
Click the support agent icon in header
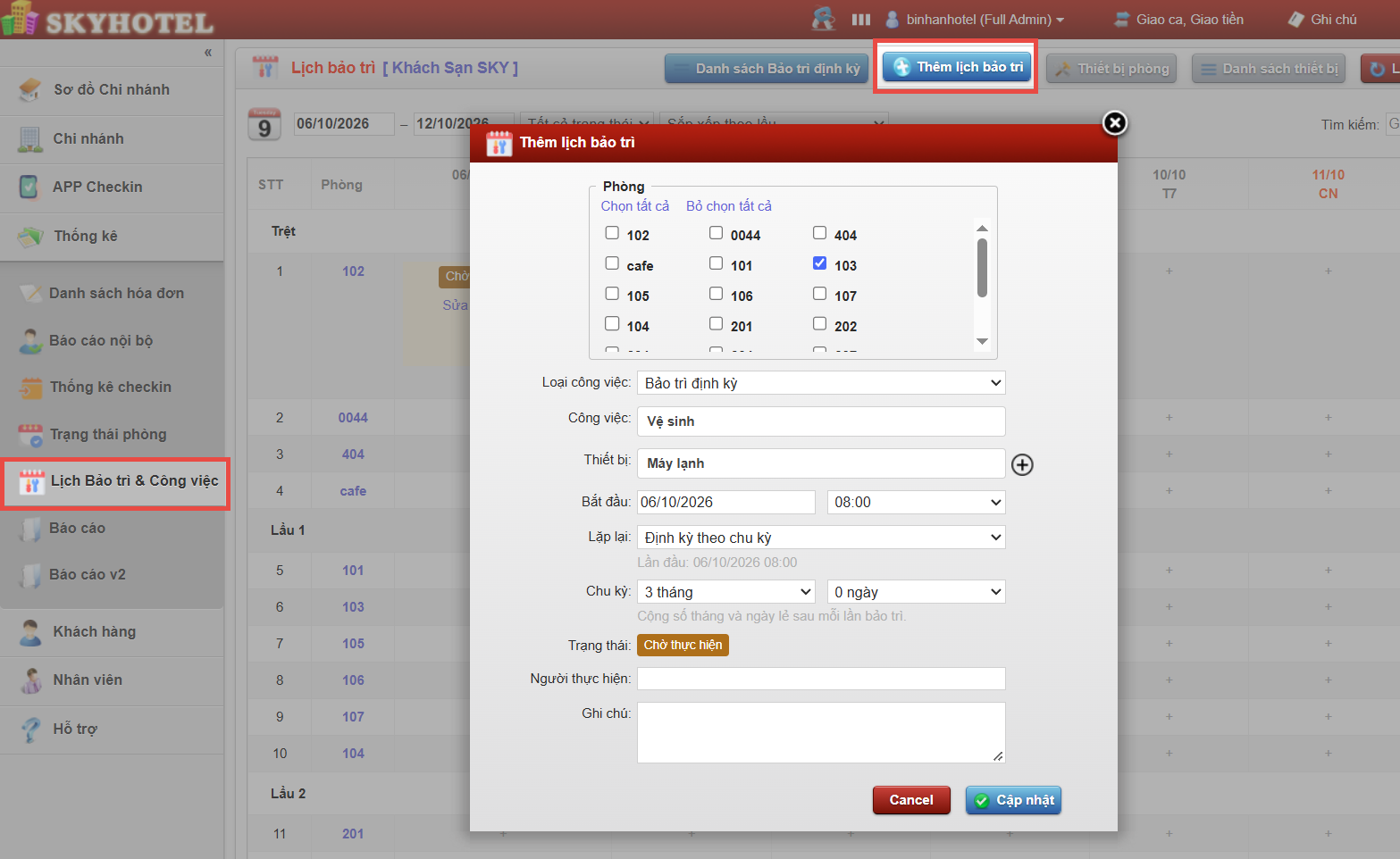[x=823, y=19]
